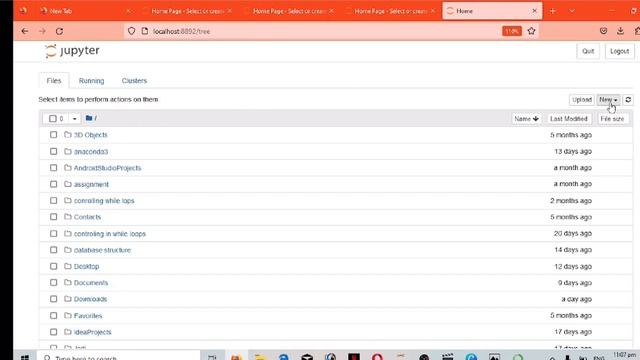Check the assignment folder checkbox

[53, 184]
